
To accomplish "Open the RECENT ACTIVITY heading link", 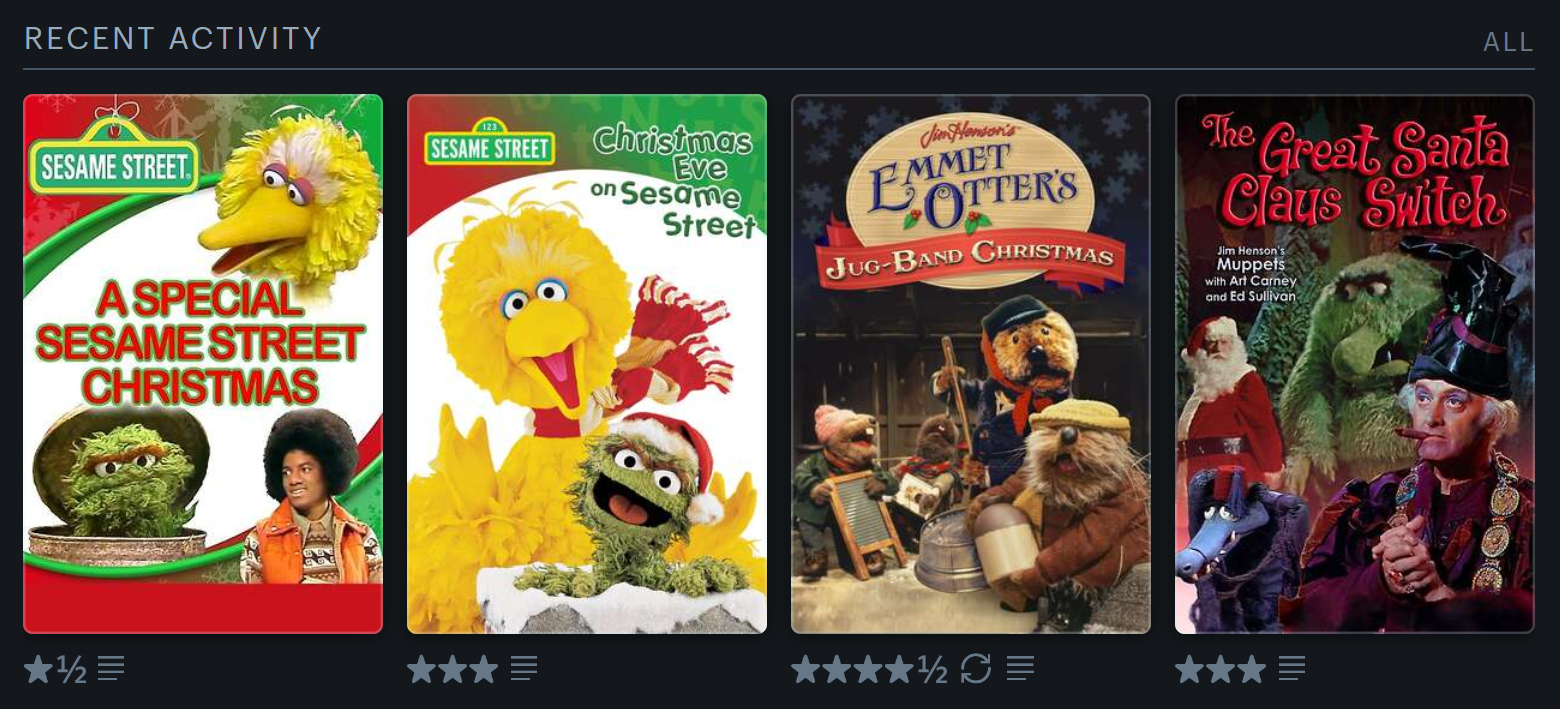I will coord(173,39).
